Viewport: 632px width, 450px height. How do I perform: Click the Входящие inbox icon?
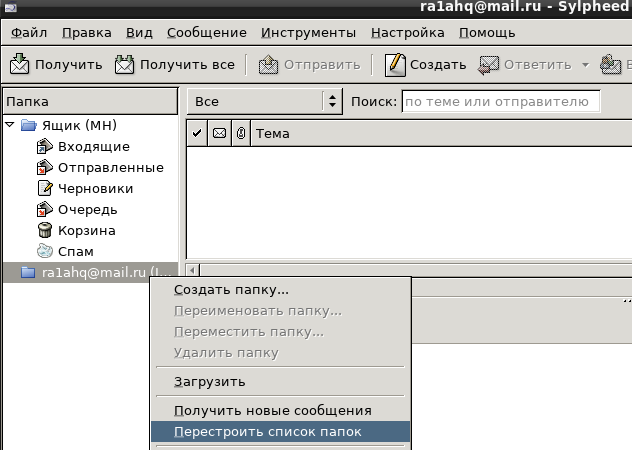point(45,146)
